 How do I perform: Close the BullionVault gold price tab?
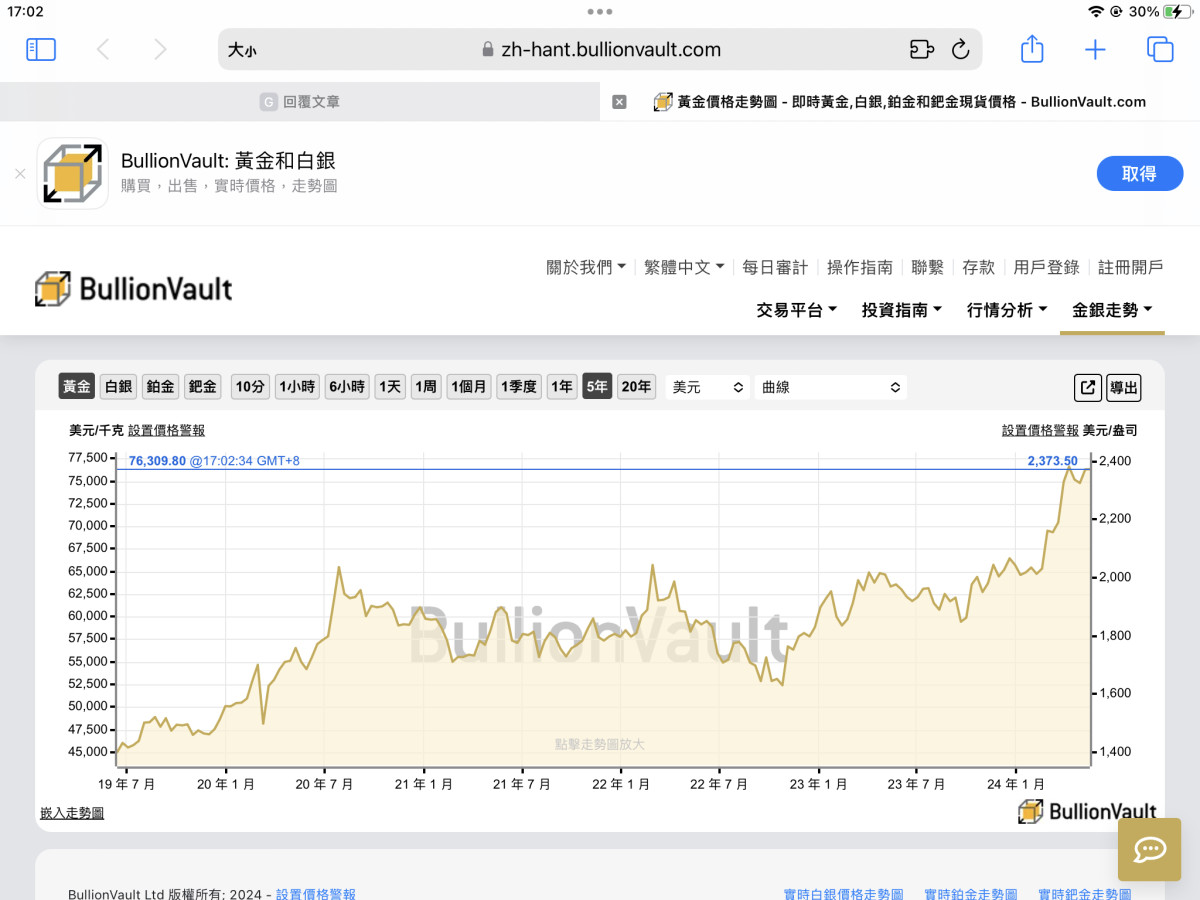pyautogui.click(x=619, y=101)
